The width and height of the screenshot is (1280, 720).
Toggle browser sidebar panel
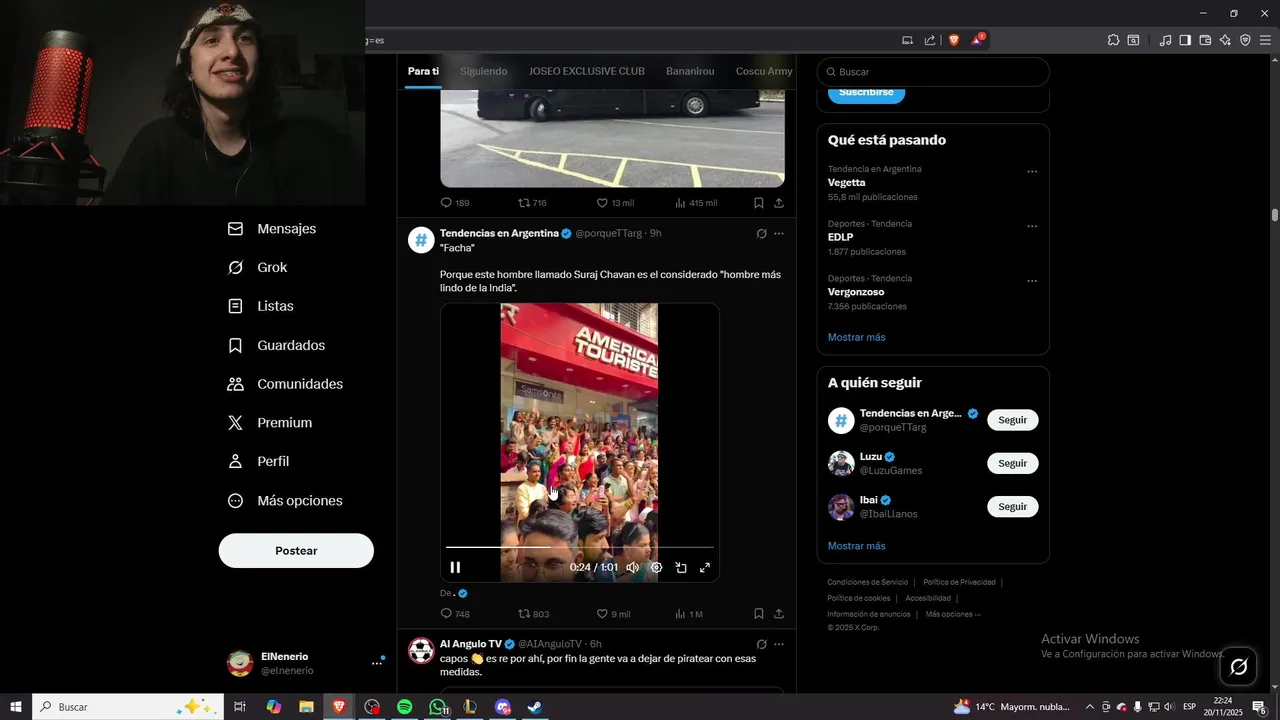click(1185, 40)
